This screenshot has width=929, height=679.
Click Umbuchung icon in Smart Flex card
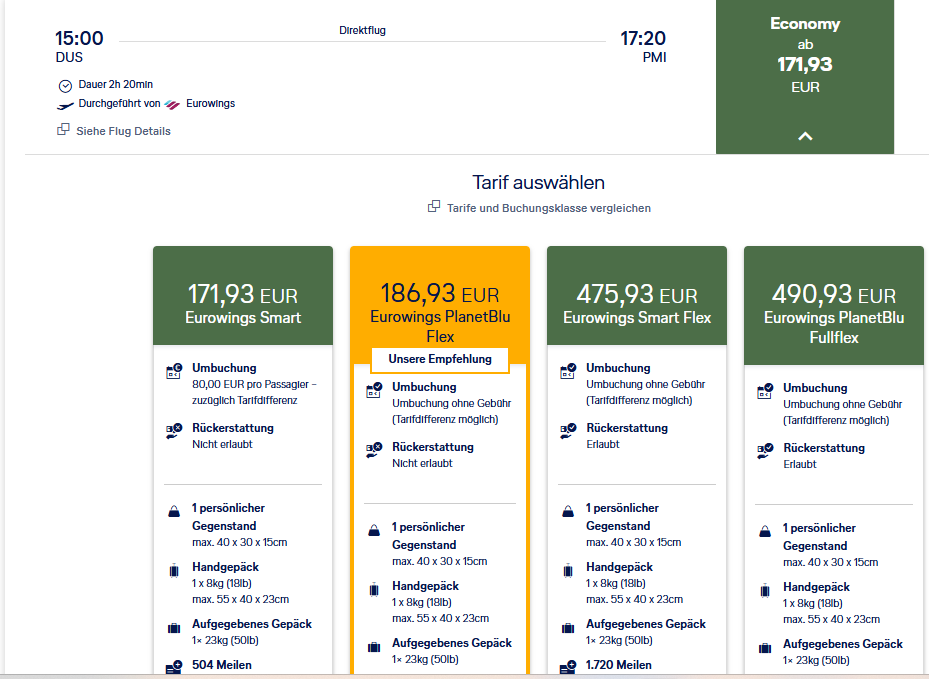tap(568, 371)
